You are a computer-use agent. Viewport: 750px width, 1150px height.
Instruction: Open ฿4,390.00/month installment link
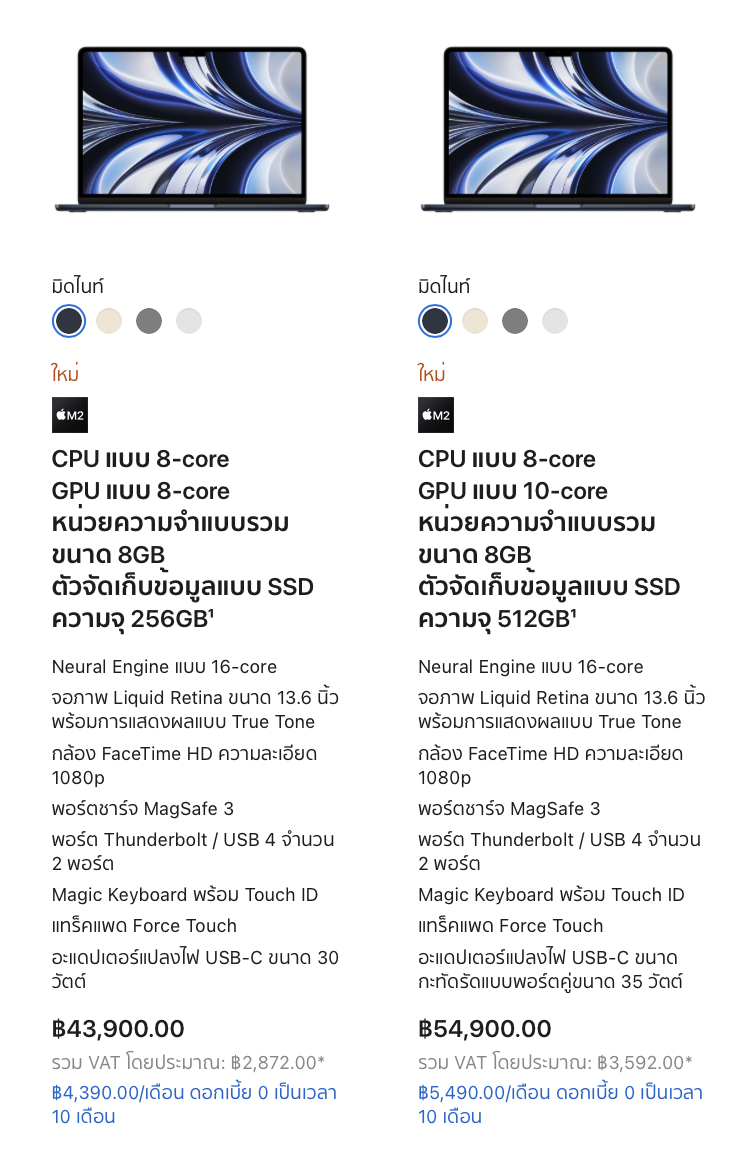click(194, 1105)
